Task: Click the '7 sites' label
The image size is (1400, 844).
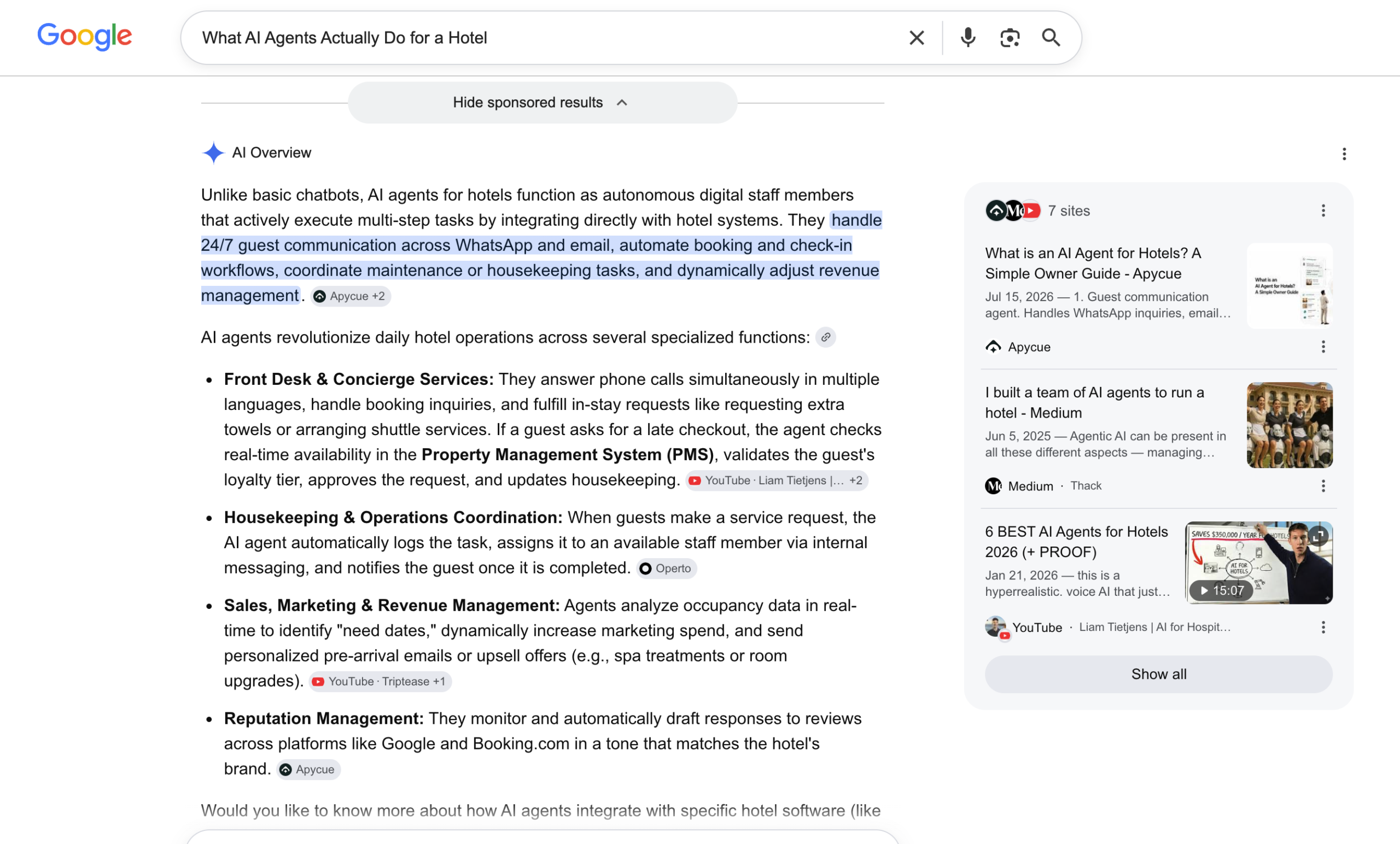Action: click(x=1069, y=210)
